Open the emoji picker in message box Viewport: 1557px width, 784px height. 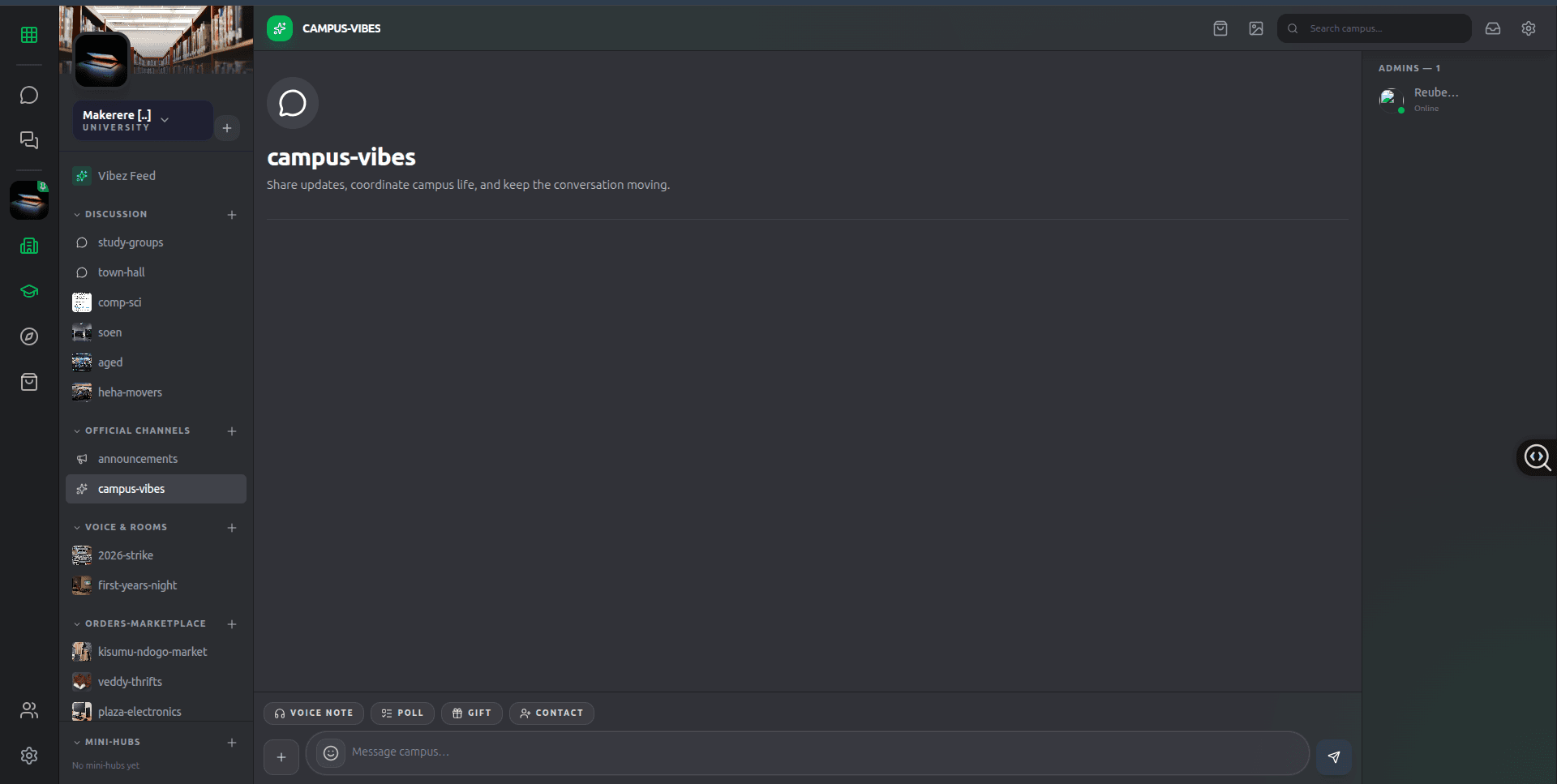(x=331, y=753)
